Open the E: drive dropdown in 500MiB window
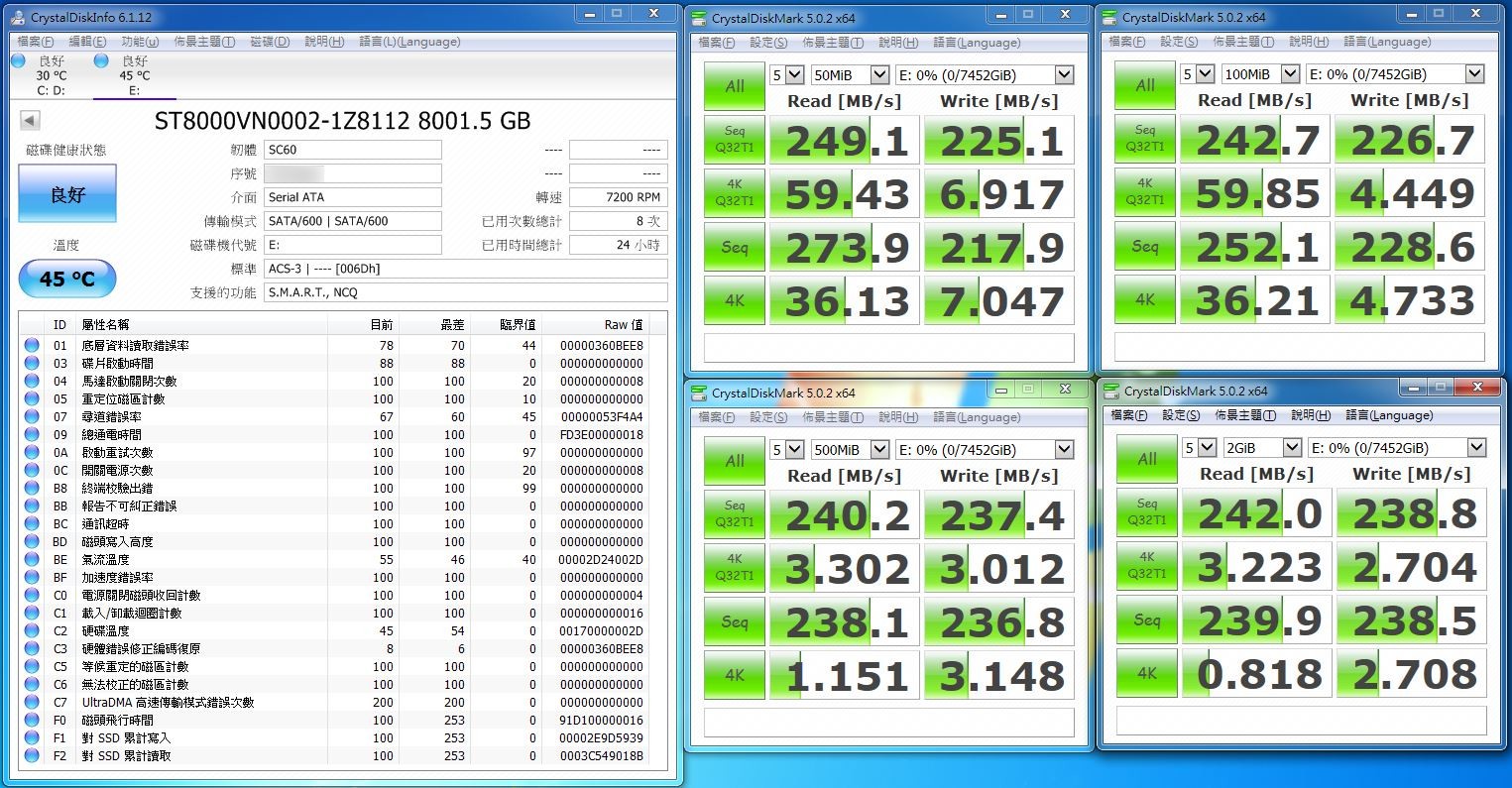1512x788 pixels. [986, 449]
